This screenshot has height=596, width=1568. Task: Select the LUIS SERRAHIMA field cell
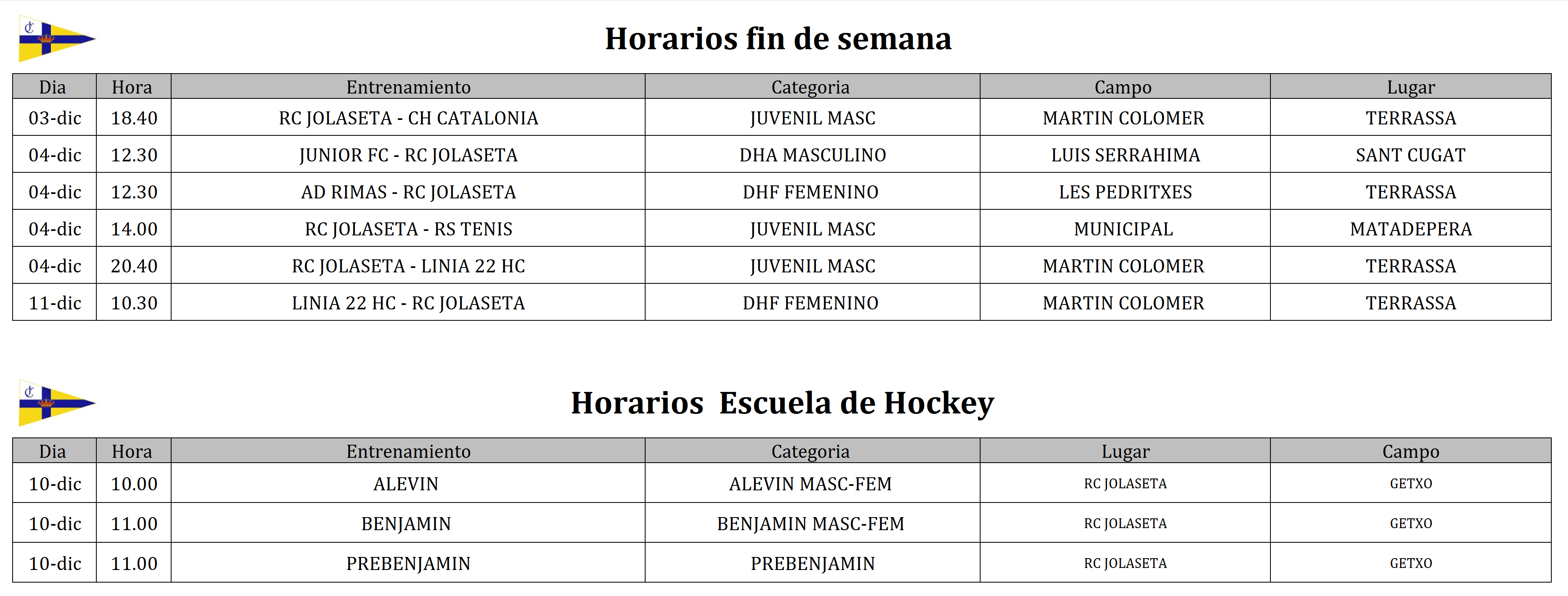[1125, 155]
